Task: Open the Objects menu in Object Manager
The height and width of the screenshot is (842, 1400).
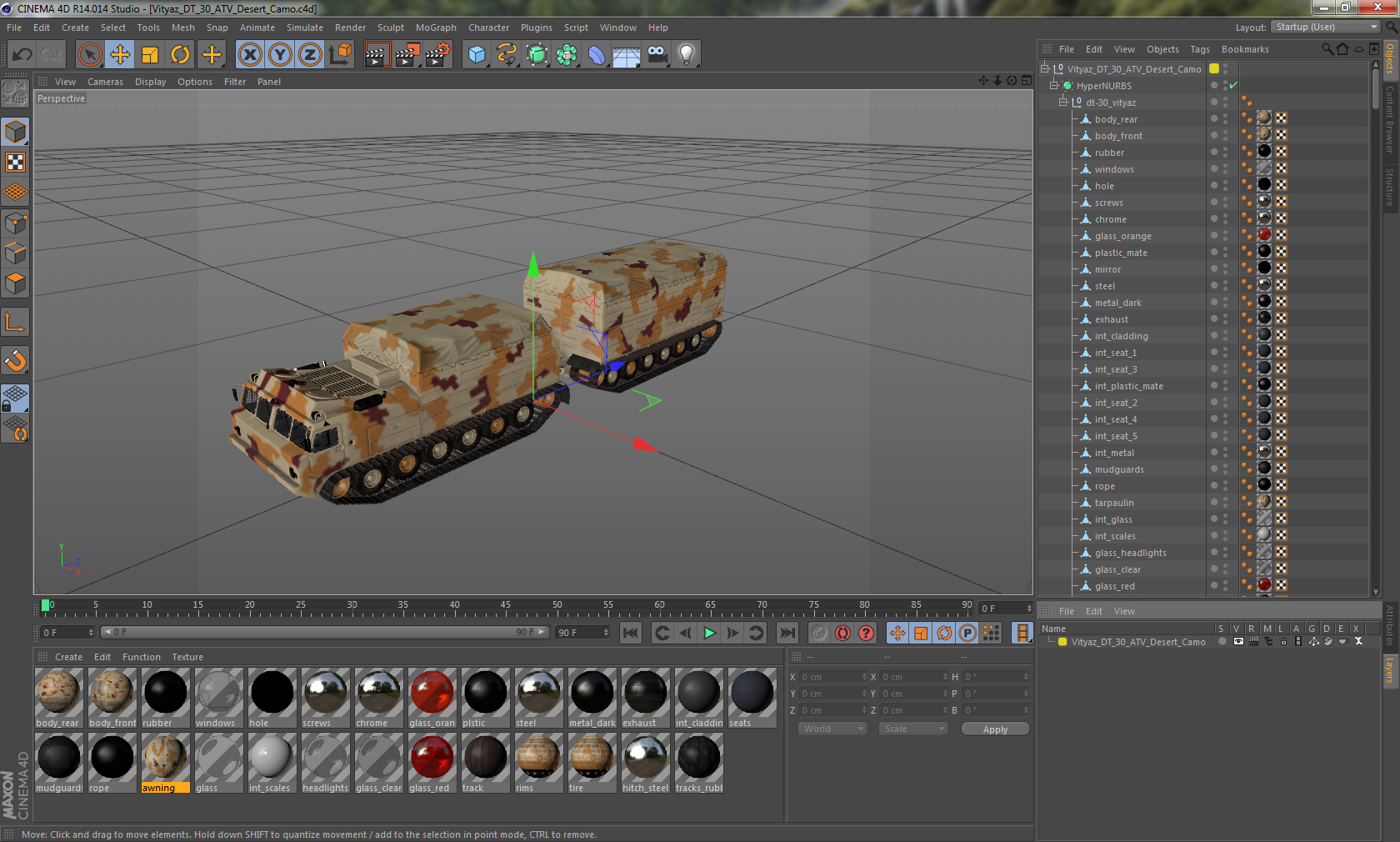Action: 1162,49
